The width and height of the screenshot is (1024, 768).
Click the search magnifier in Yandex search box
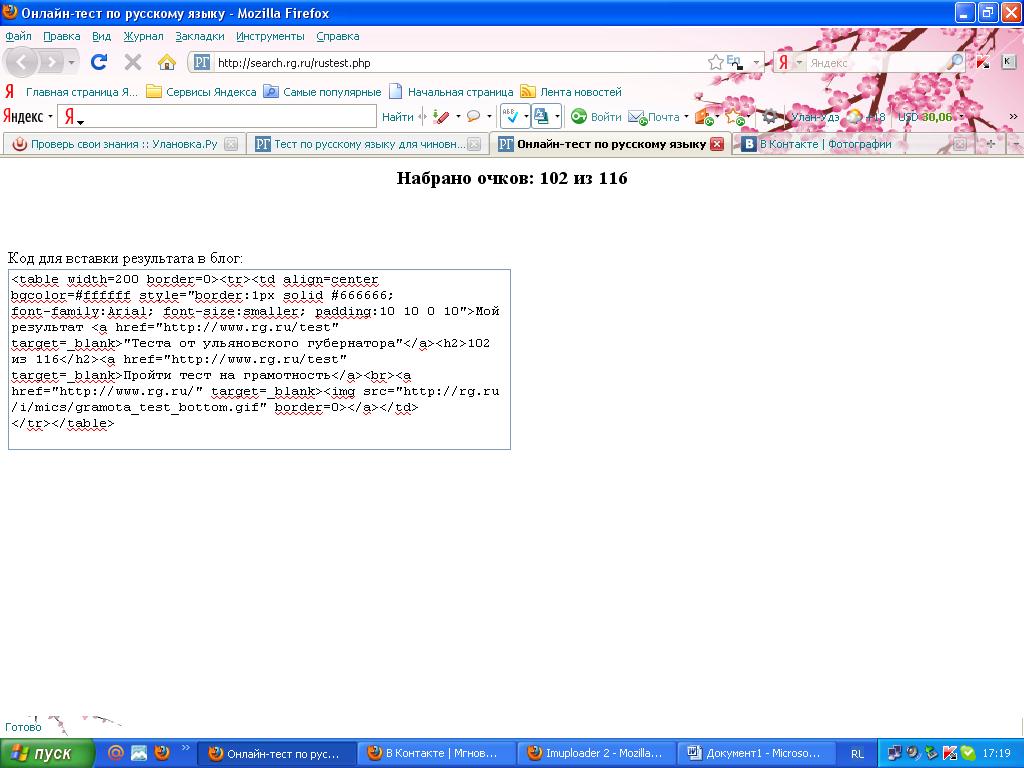[956, 62]
